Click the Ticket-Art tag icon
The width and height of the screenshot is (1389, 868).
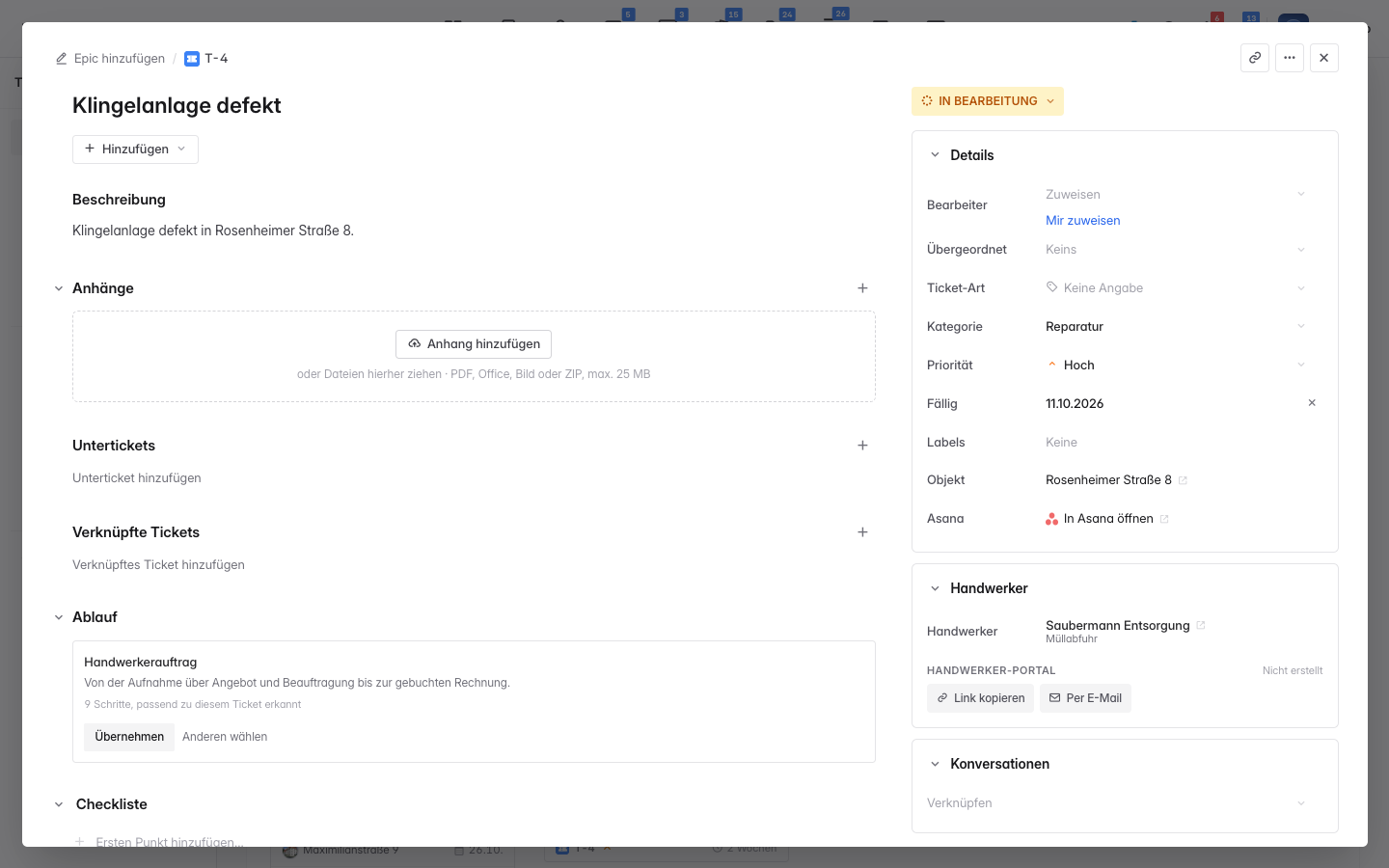1052,287
